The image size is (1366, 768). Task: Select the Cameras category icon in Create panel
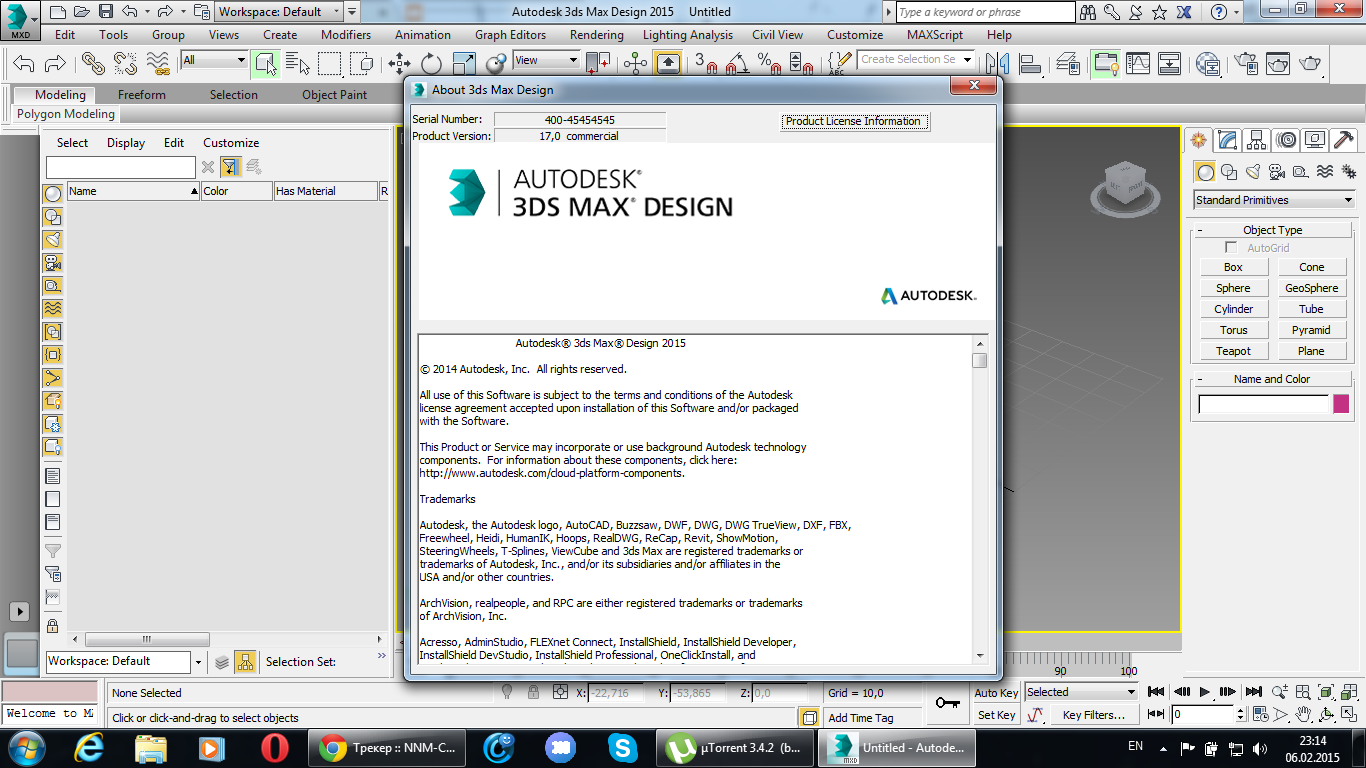point(1277,172)
